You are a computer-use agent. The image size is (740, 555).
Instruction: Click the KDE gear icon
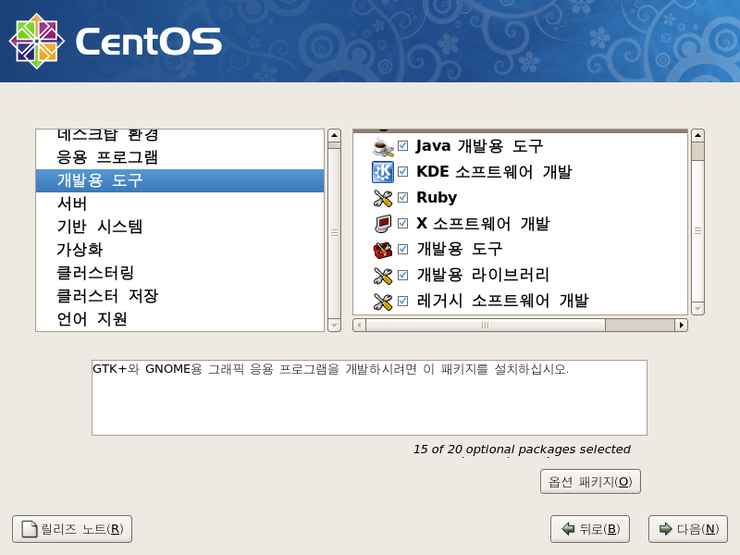click(x=383, y=172)
